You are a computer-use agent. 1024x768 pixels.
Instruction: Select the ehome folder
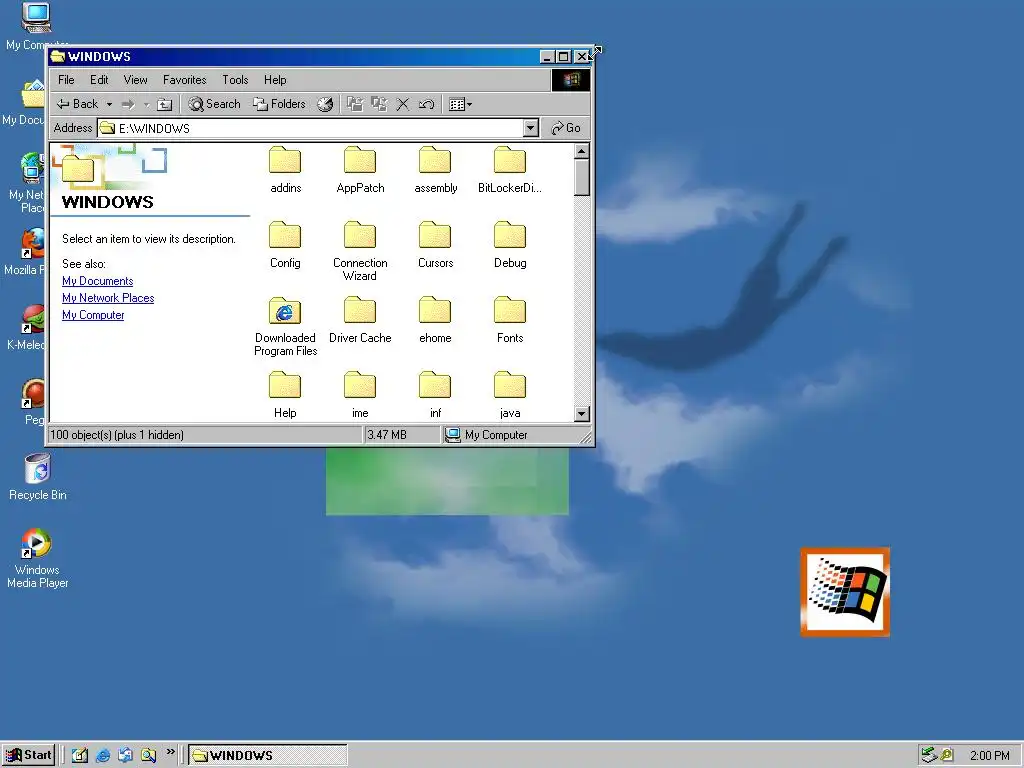coord(436,320)
